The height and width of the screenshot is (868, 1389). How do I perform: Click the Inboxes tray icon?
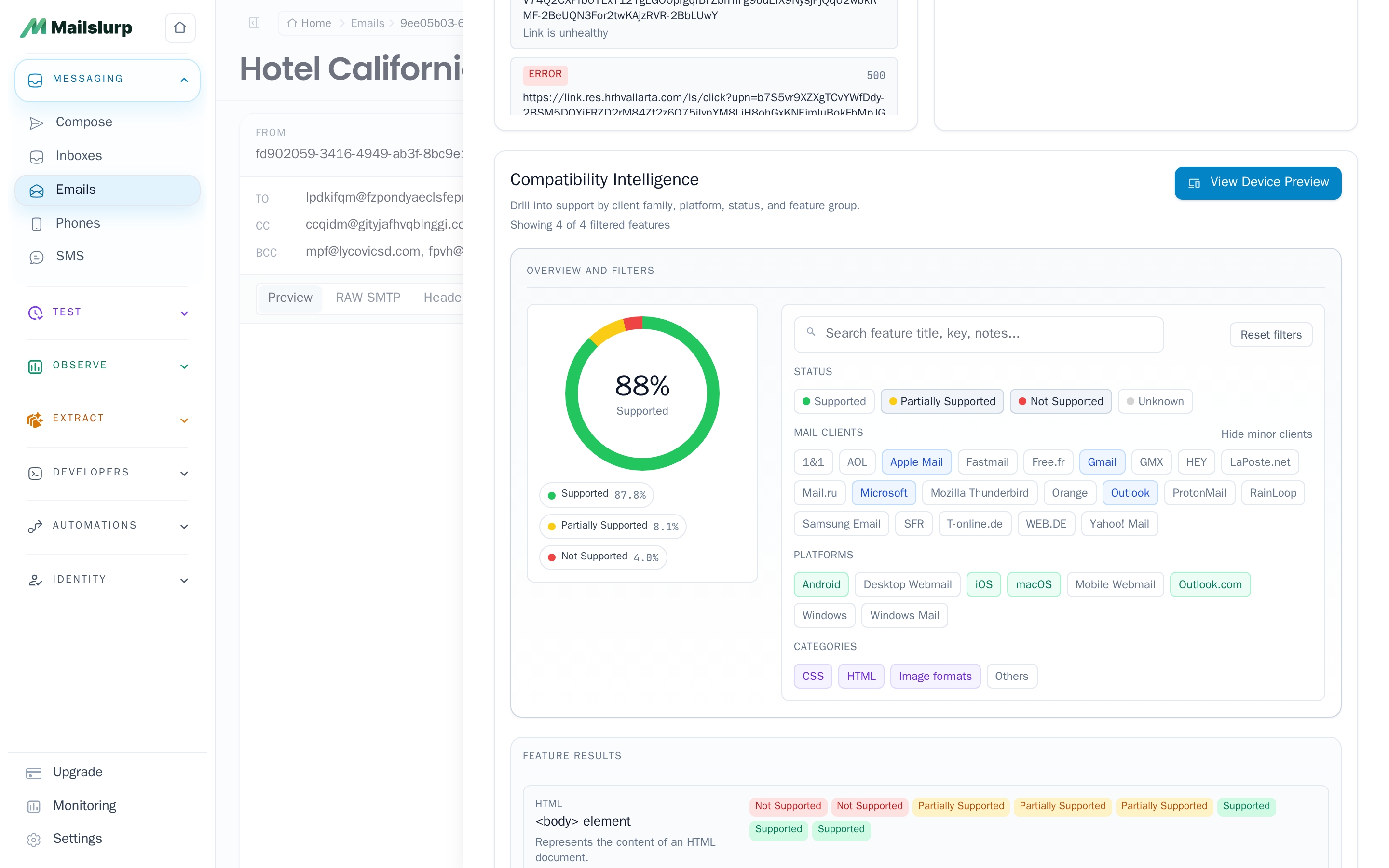pos(36,157)
